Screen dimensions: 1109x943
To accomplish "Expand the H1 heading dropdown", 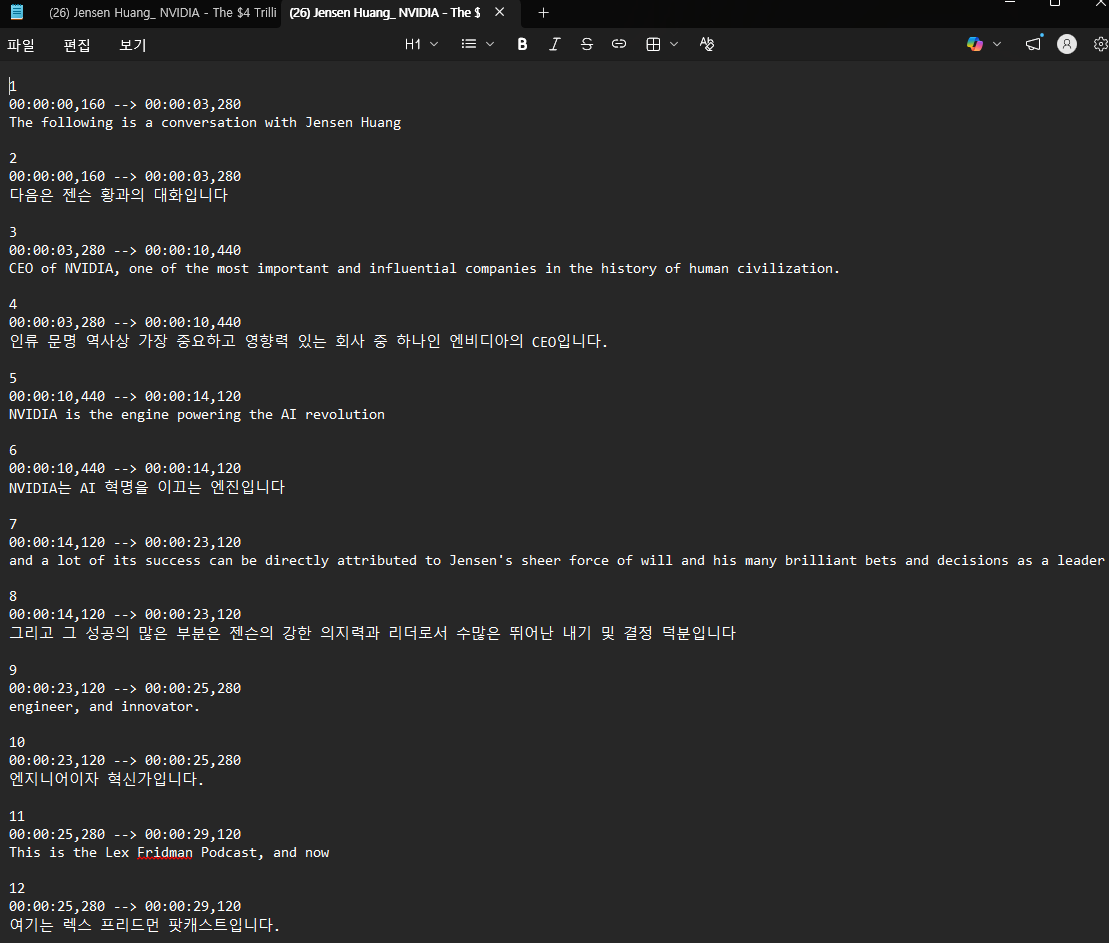I will (x=421, y=44).
